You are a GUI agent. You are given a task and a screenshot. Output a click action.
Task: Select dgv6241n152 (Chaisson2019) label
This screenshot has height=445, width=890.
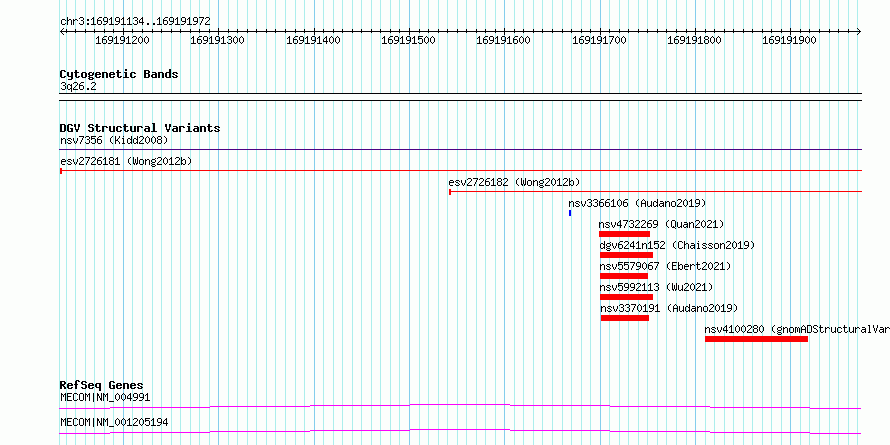[x=677, y=245]
